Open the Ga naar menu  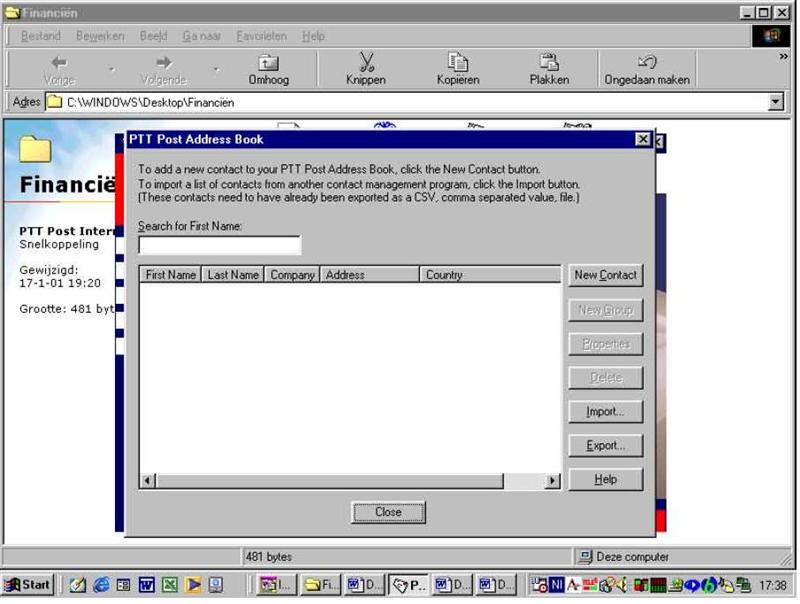pos(202,36)
